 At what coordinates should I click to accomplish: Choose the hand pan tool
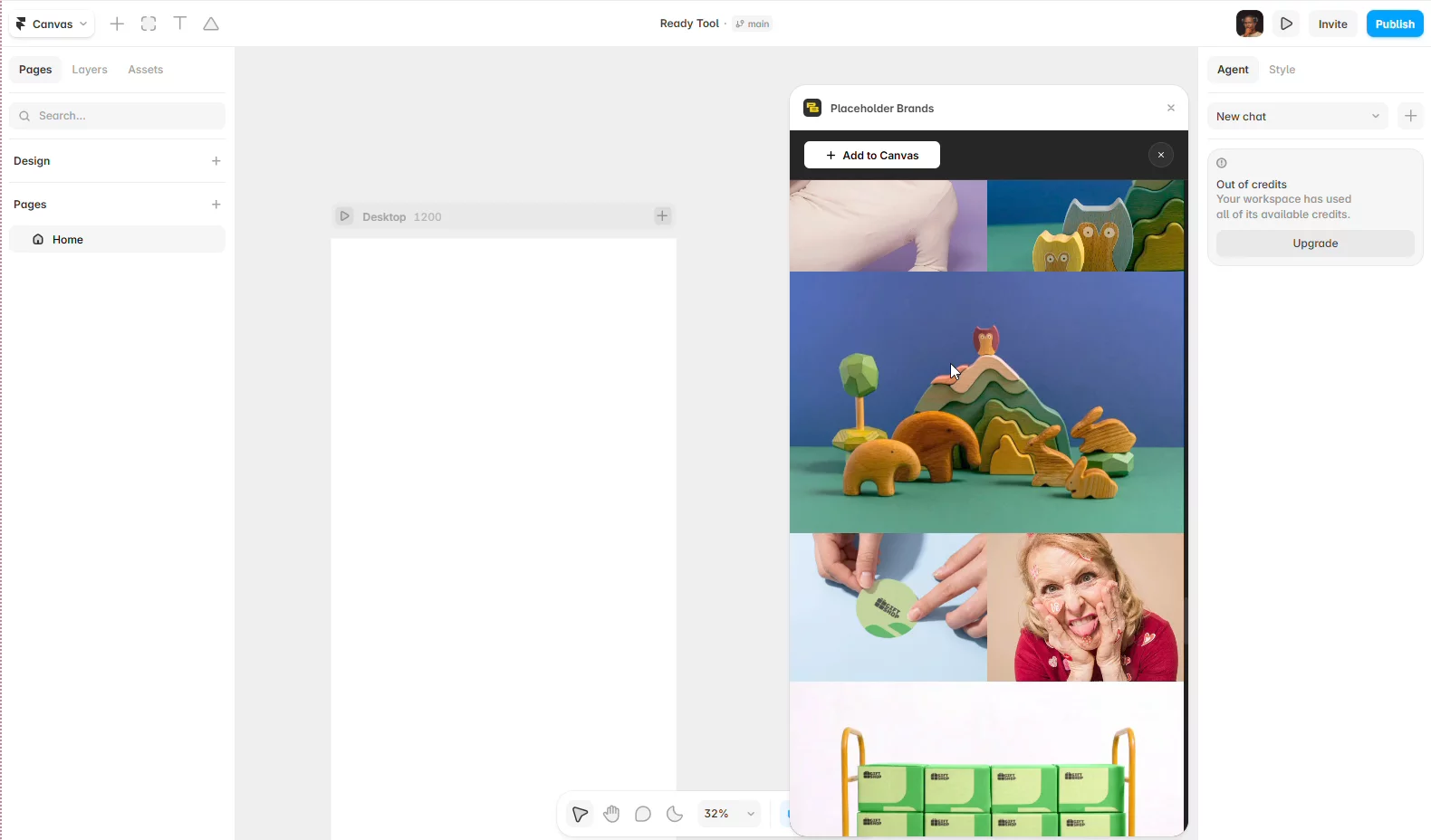(x=611, y=814)
